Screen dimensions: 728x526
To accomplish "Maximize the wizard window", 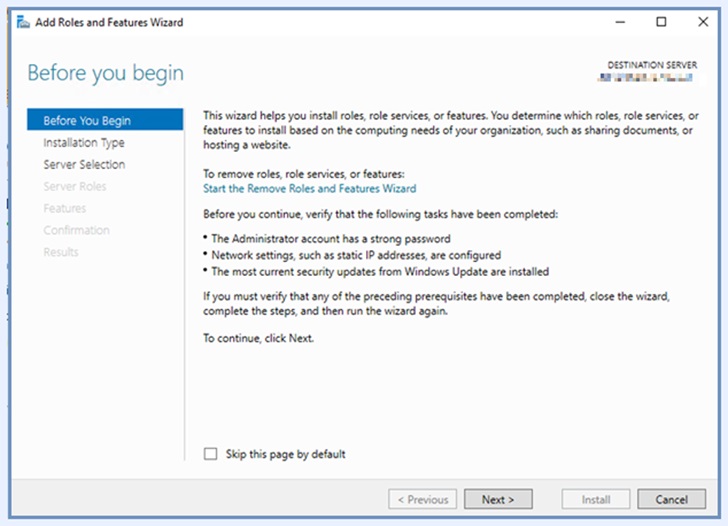I will [661, 22].
